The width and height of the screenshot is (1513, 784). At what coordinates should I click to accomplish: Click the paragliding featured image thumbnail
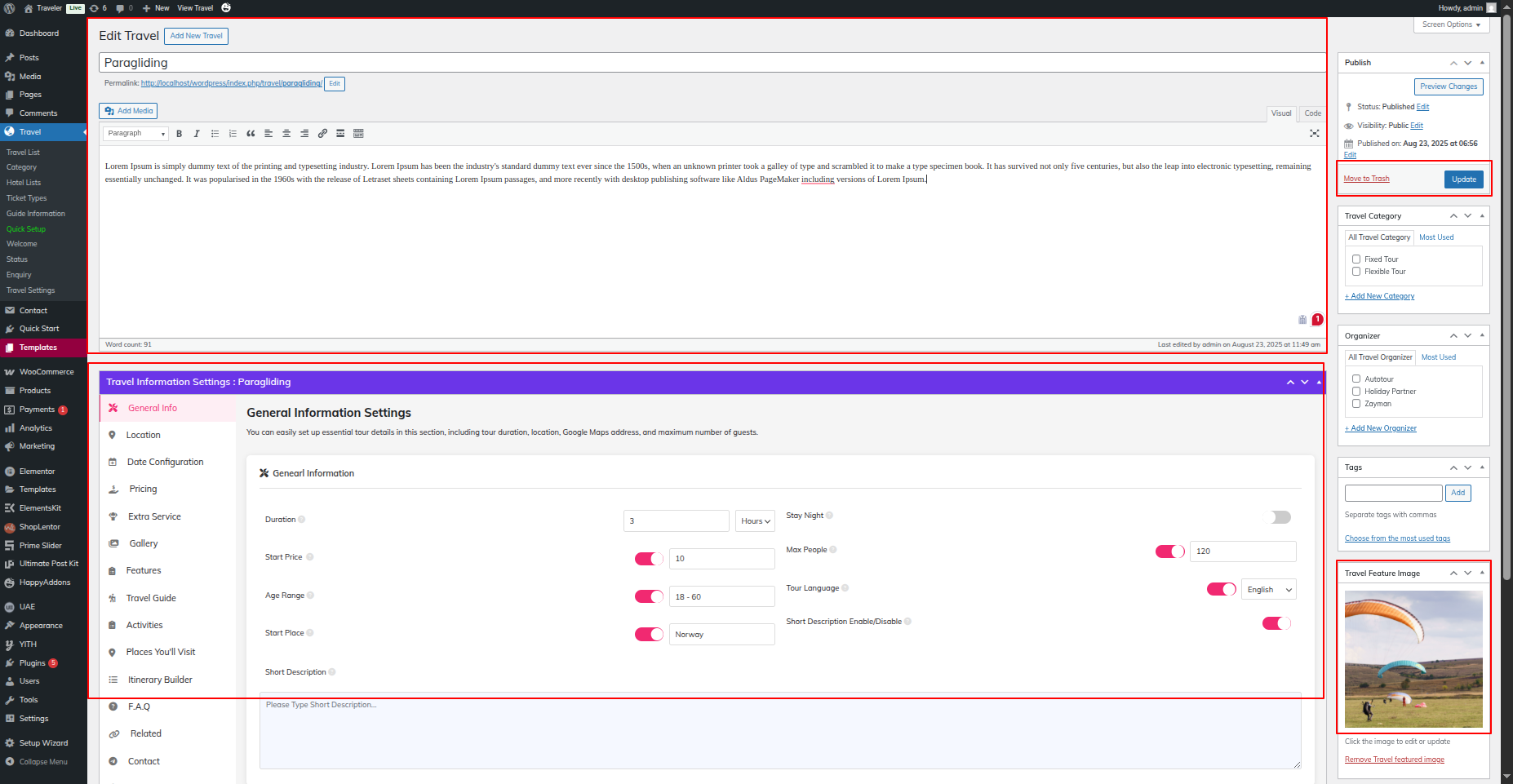(x=1413, y=659)
